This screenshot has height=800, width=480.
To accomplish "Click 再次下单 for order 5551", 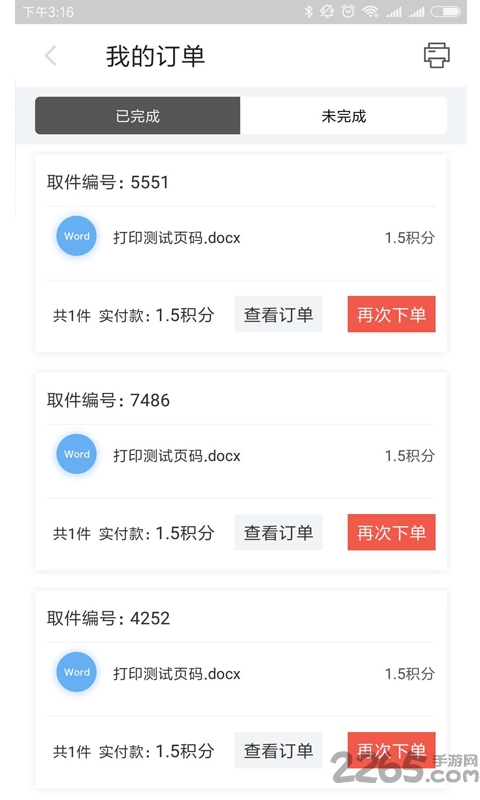I will pyautogui.click(x=391, y=314).
